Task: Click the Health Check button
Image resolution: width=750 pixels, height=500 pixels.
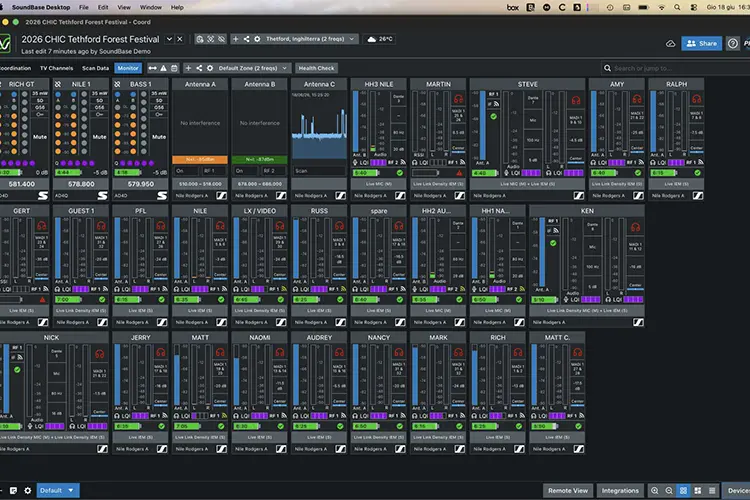Action: [316, 68]
